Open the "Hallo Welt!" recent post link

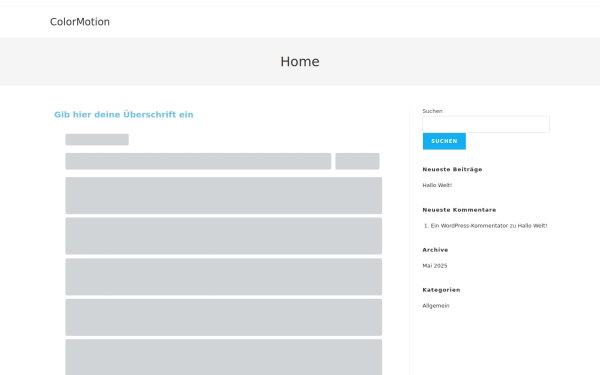click(x=437, y=185)
